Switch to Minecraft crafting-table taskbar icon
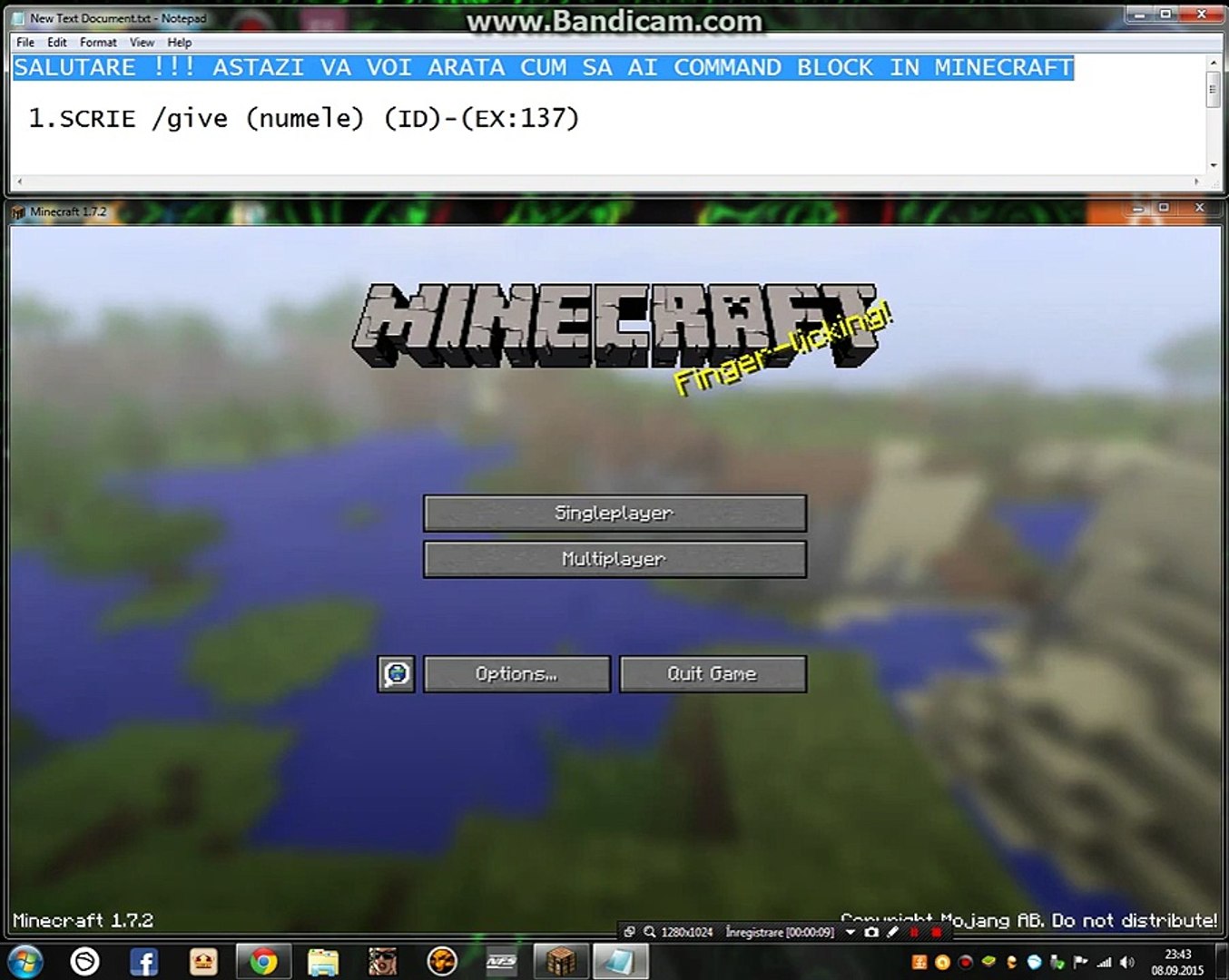Screen dimensions: 1229x980 point(561,961)
